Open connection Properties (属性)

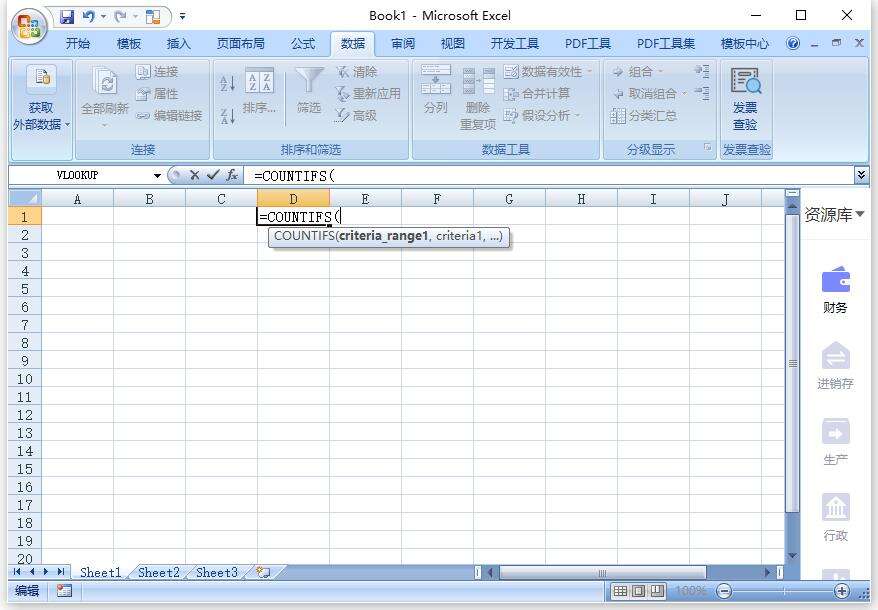[157, 94]
